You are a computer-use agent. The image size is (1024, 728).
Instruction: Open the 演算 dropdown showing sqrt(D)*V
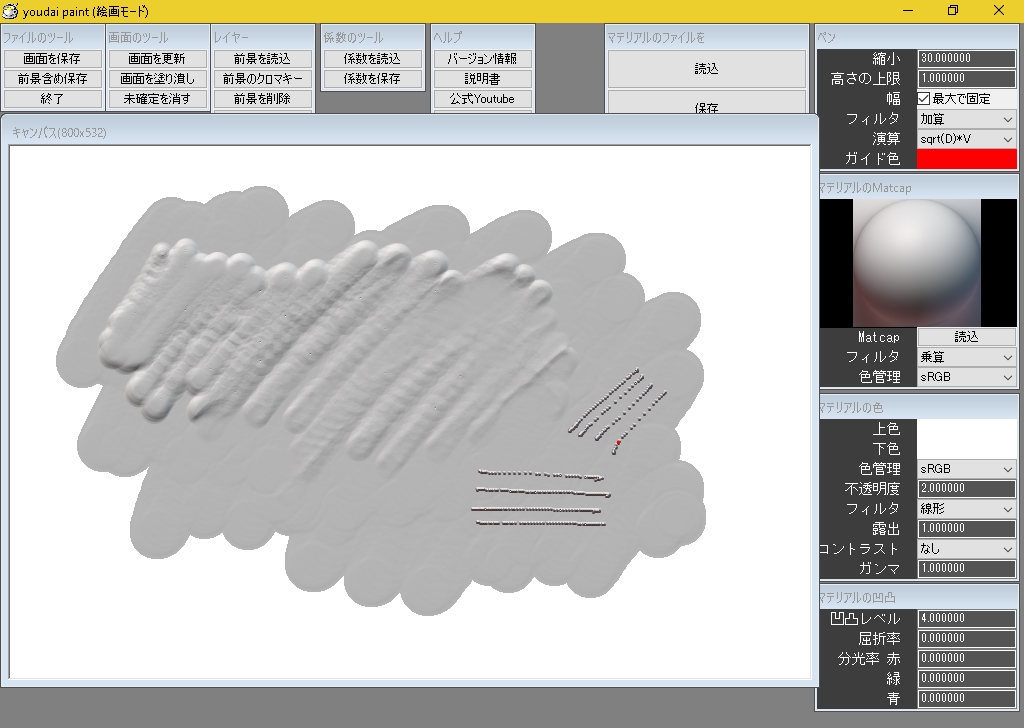click(x=966, y=138)
